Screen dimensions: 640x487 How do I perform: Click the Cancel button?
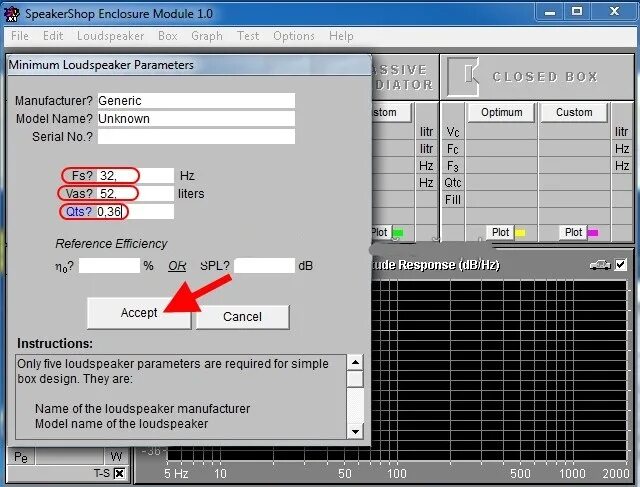242,317
